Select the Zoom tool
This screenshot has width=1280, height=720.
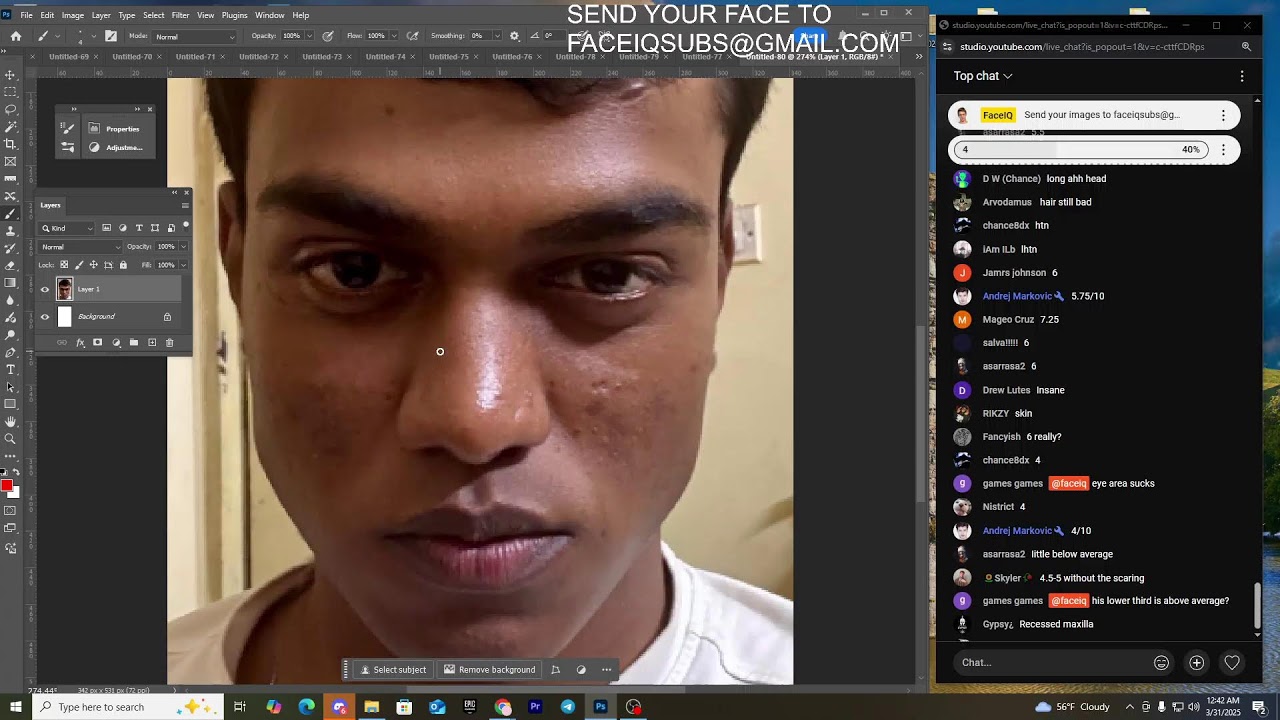point(10,439)
